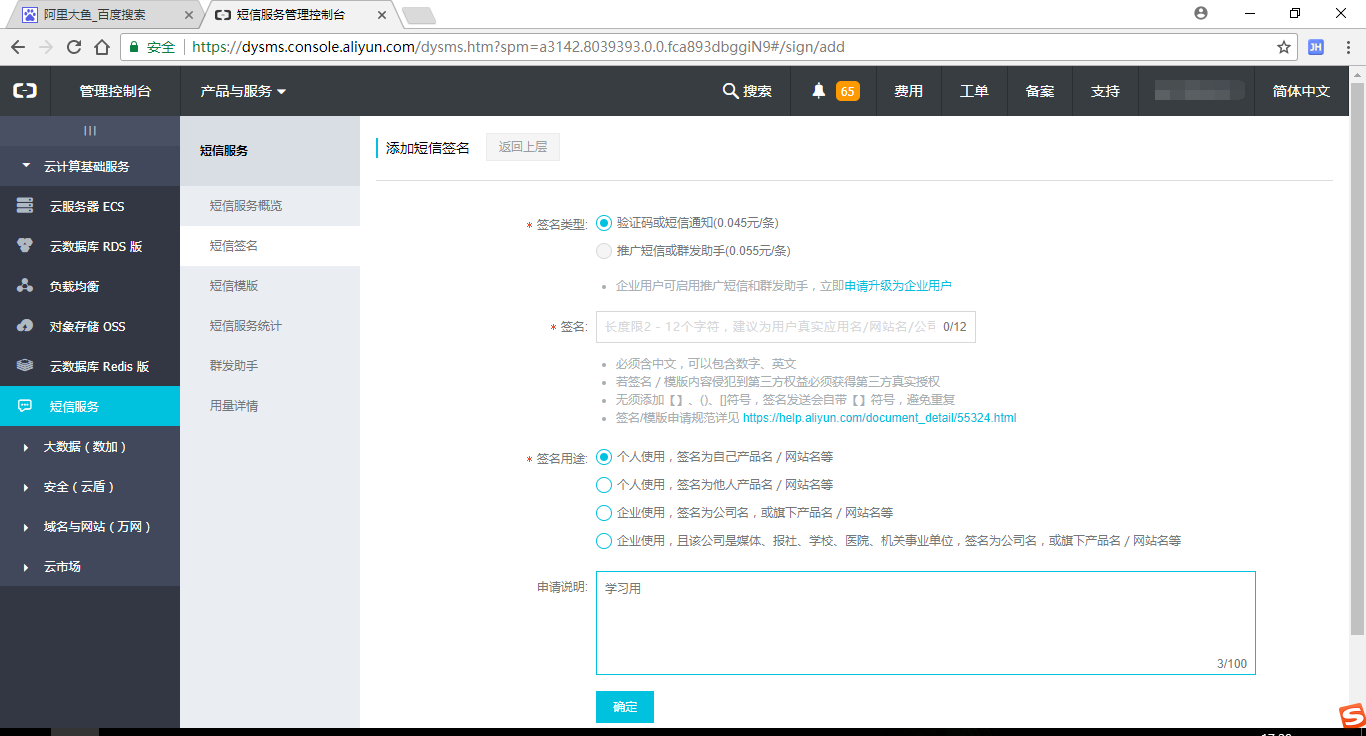The width and height of the screenshot is (1366, 736).
Task: Click the Aliyun logo icon
Action: pyautogui.click(x=25, y=91)
